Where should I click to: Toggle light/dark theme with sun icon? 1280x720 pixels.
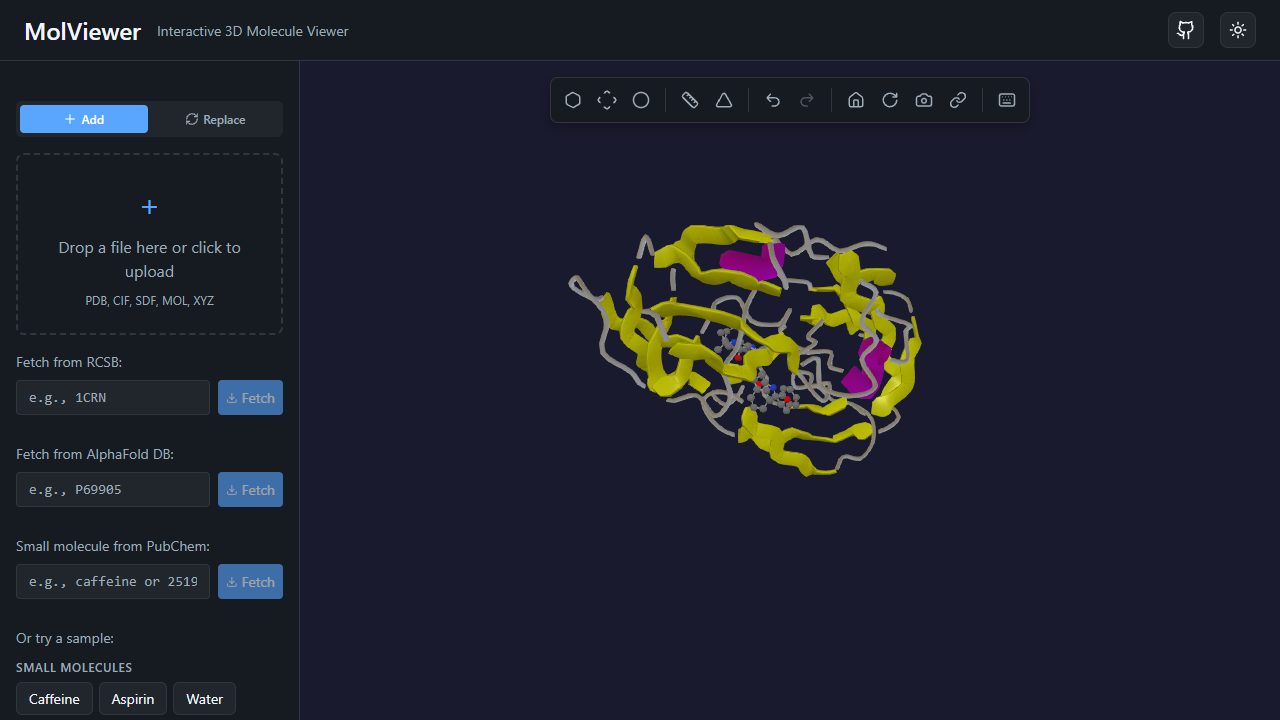(x=1238, y=30)
